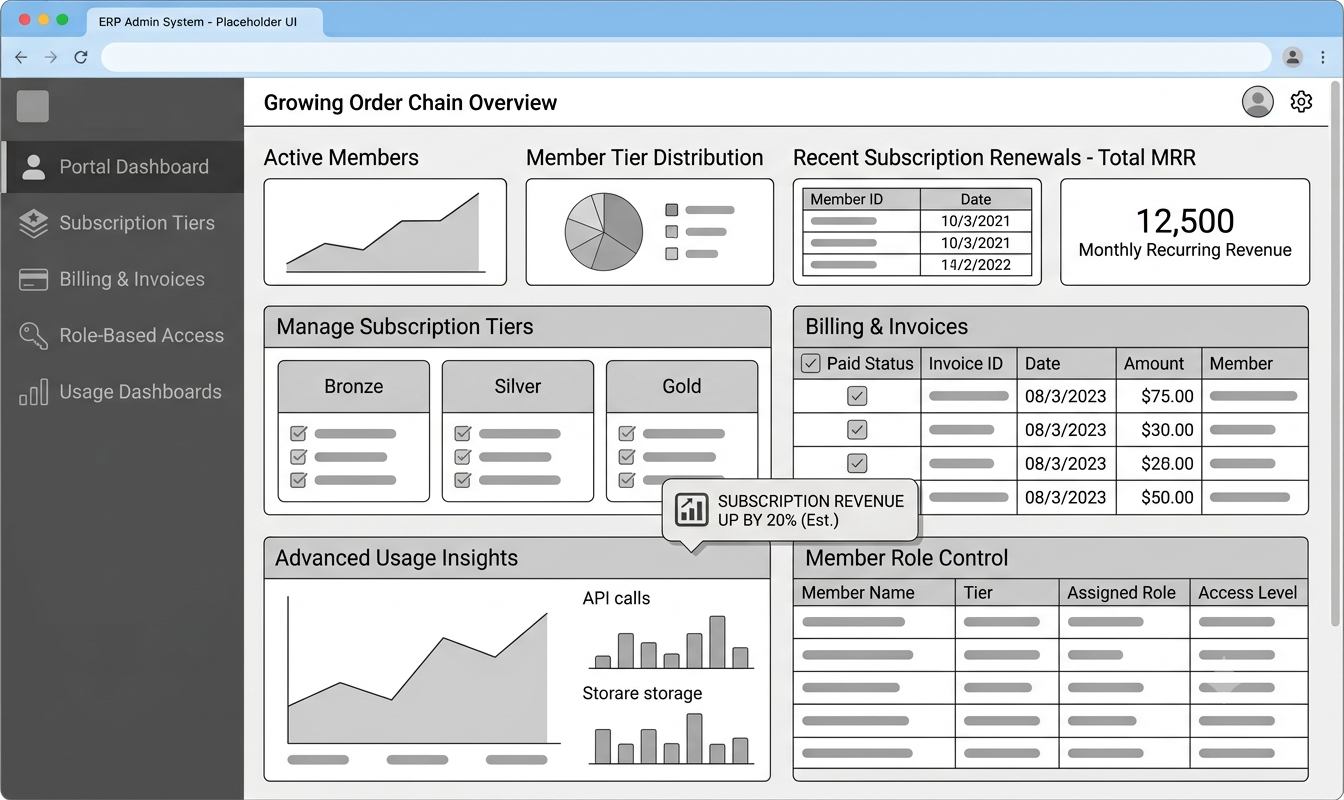Click the Active Members area chart
This screenshot has width=1344, height=800.
pyautogui.click(x=385, y=232)
